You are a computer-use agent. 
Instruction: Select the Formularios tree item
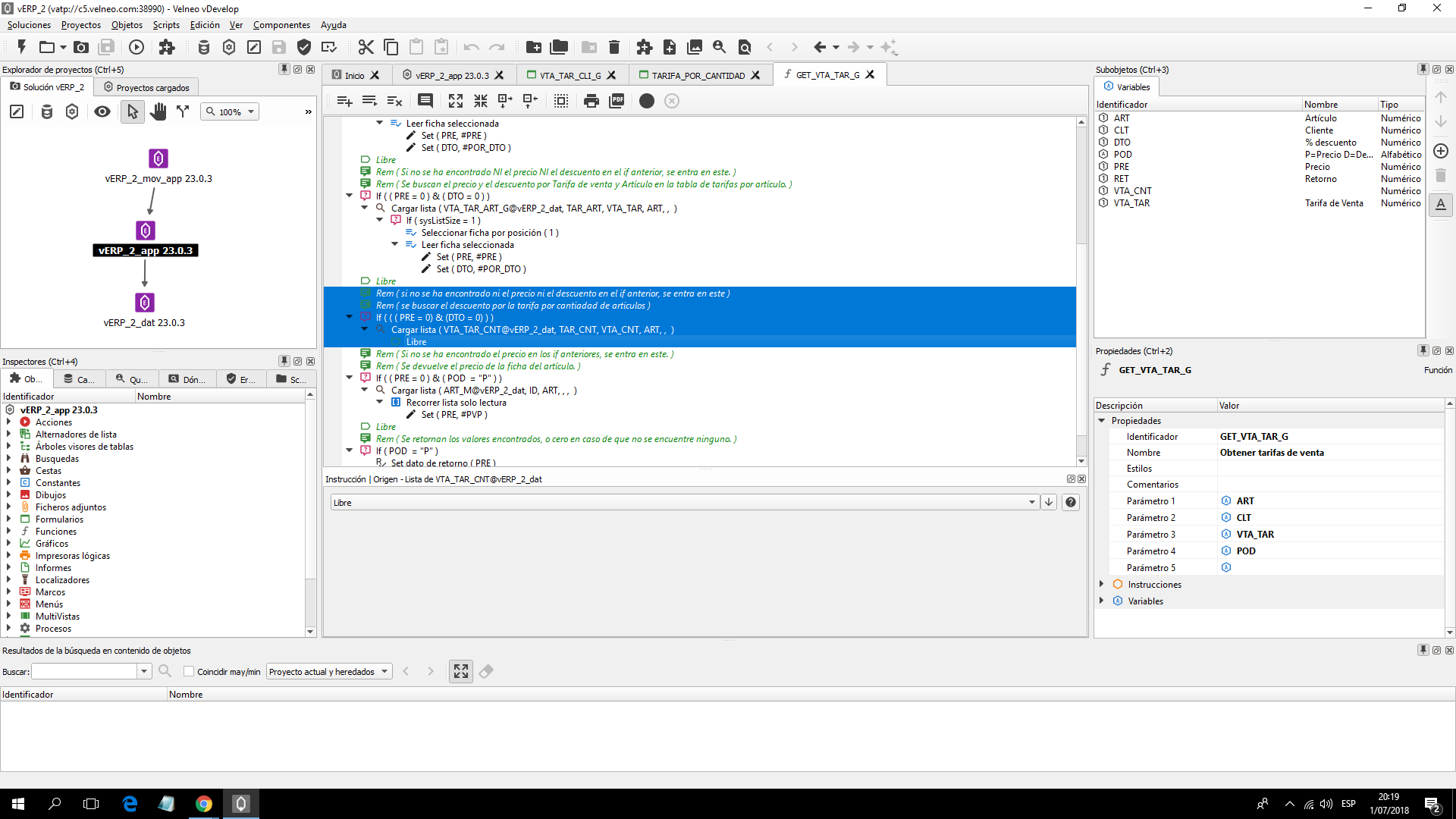[x=59, y=519]
